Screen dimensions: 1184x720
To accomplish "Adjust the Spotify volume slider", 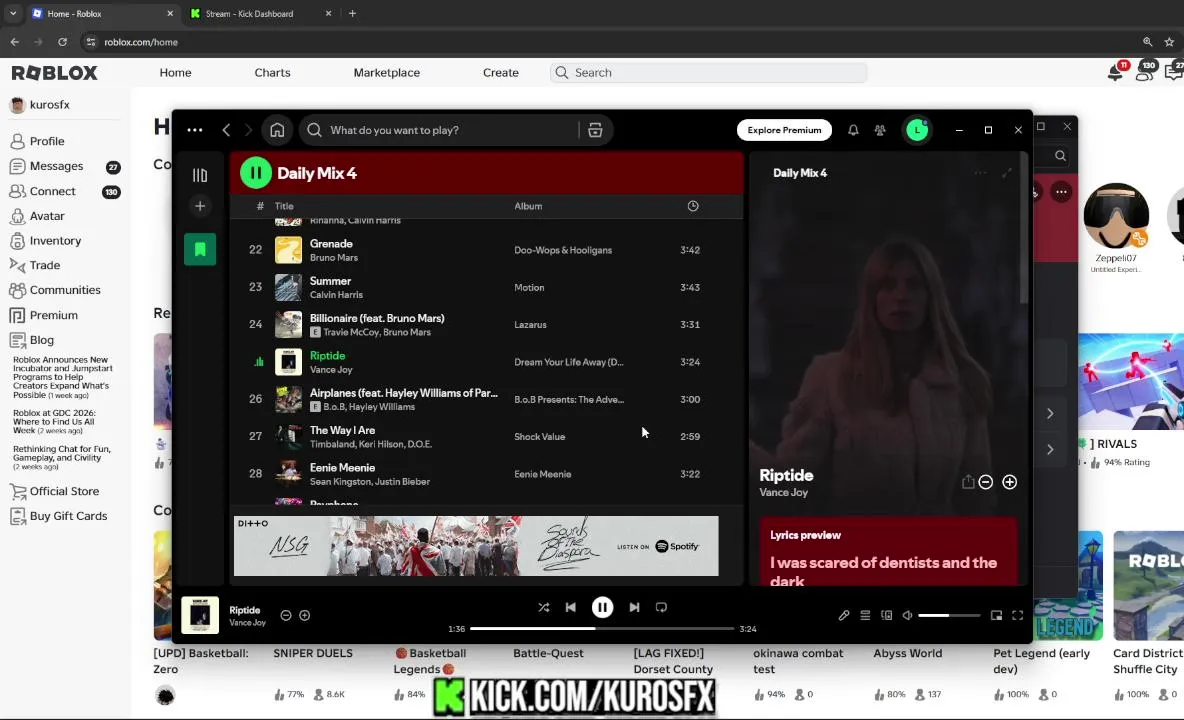I will coord(949,615).
